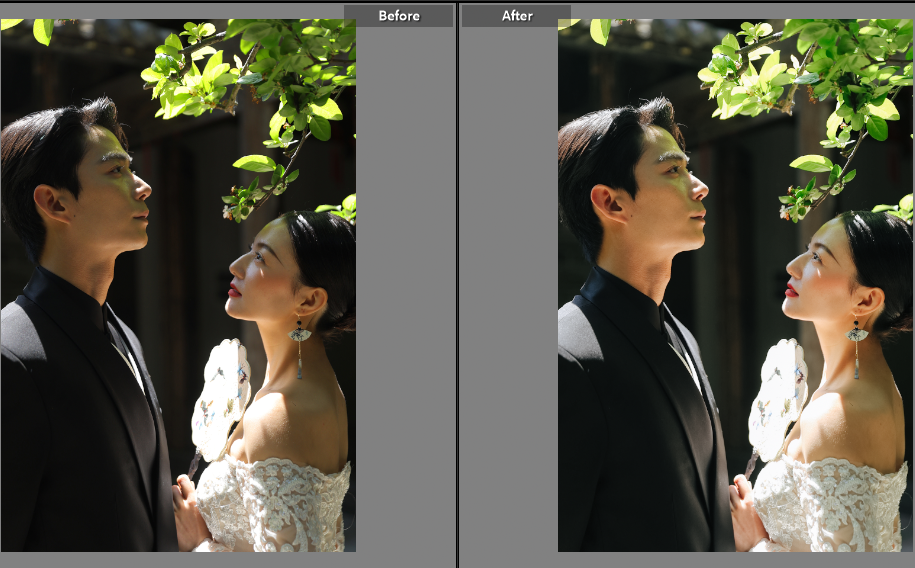The width and height of the screenshot is (915, 568).
Task: Click the Before label tab
Action: point(399,15)
